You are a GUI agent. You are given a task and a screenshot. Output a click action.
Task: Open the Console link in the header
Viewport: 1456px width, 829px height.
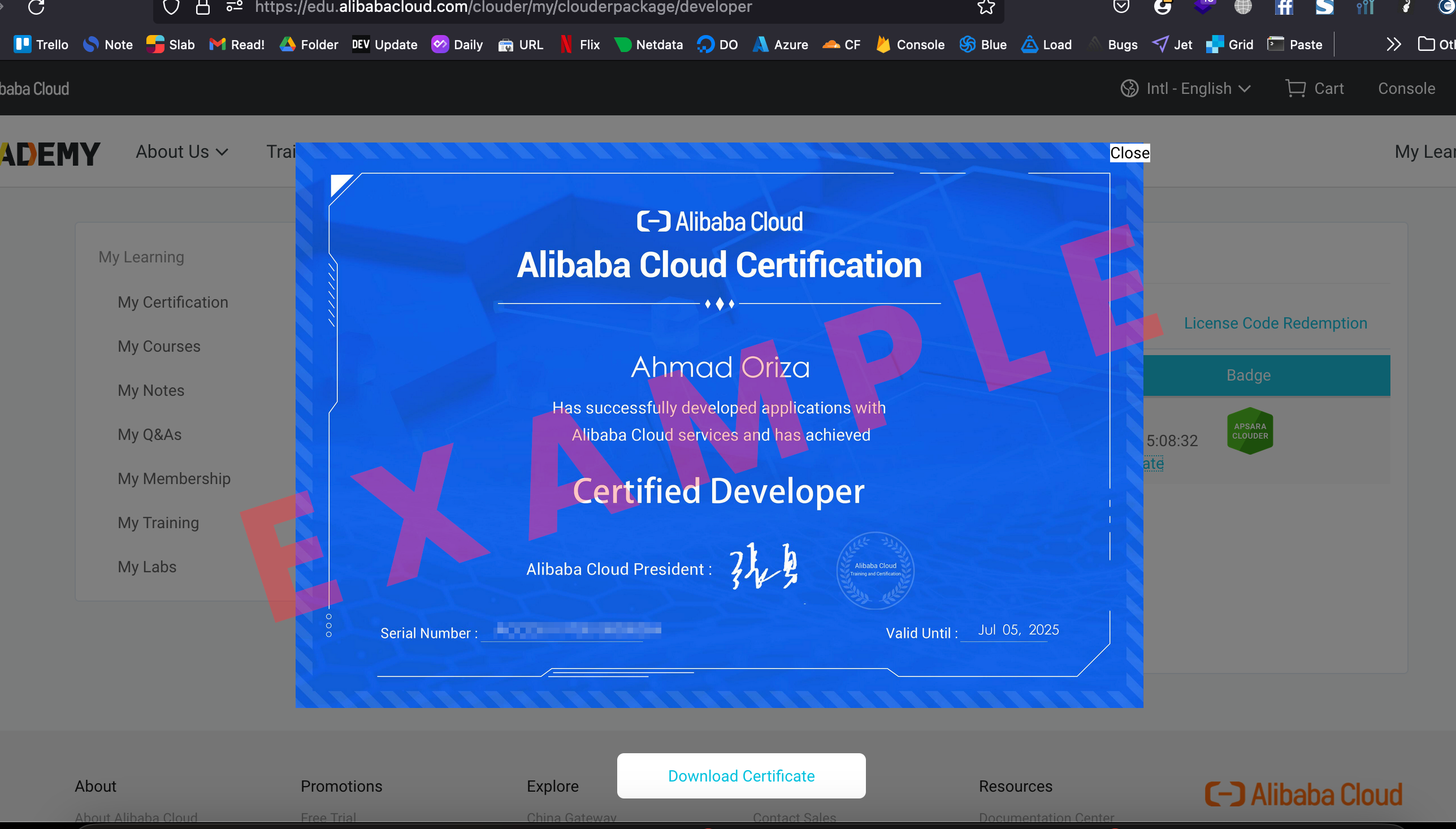[x=1406, y=88]
